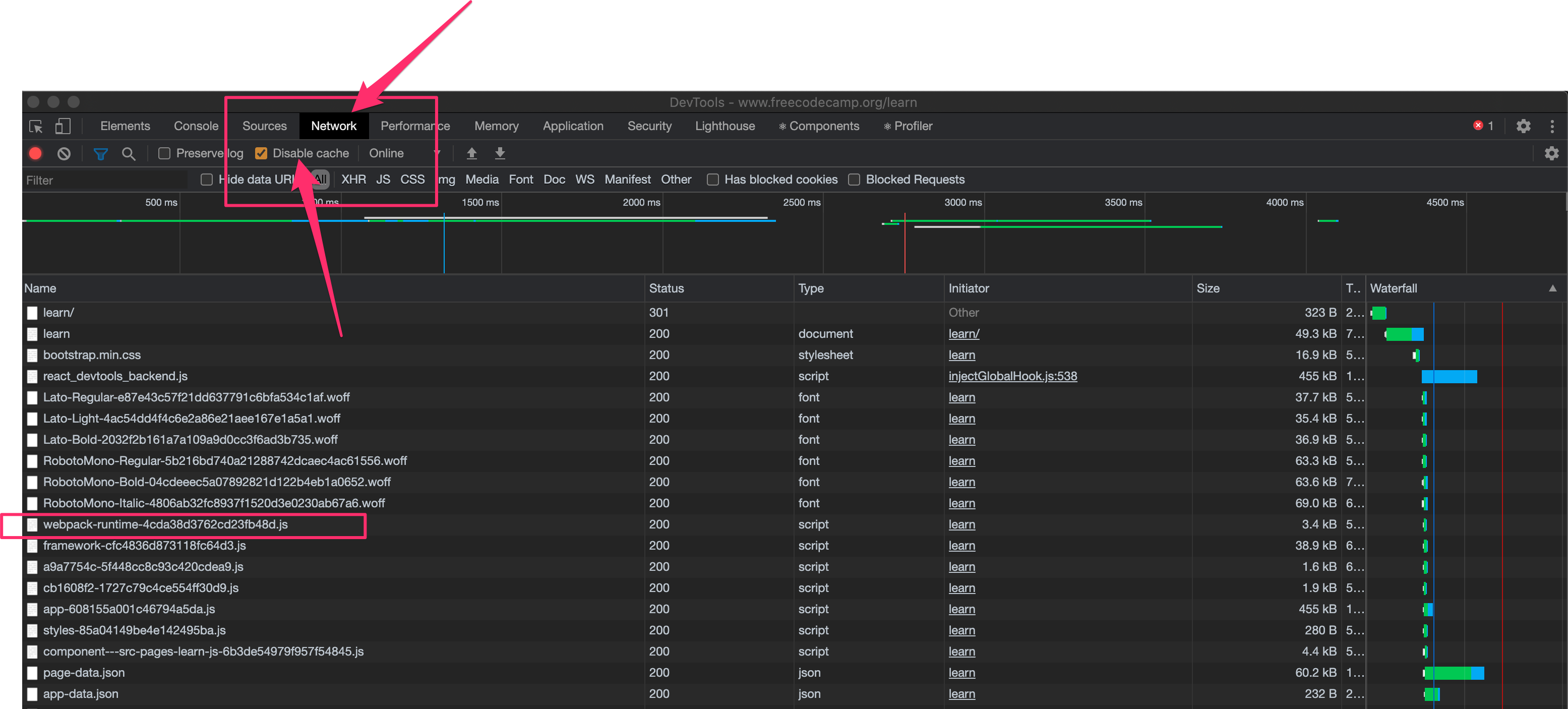Search network requests with magnifier icon
The width and height of the screenshot is (1568, 709).
coord(129,153)
